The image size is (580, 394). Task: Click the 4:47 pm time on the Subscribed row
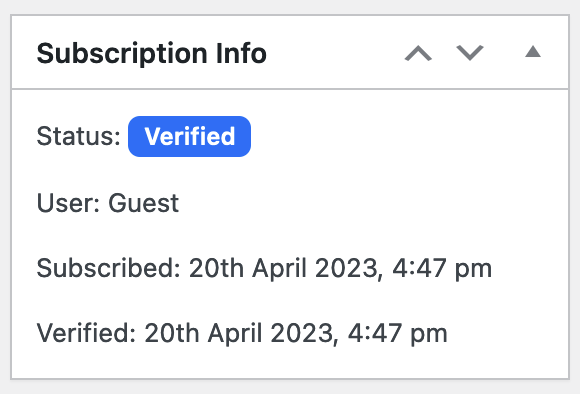click(442, 269)
